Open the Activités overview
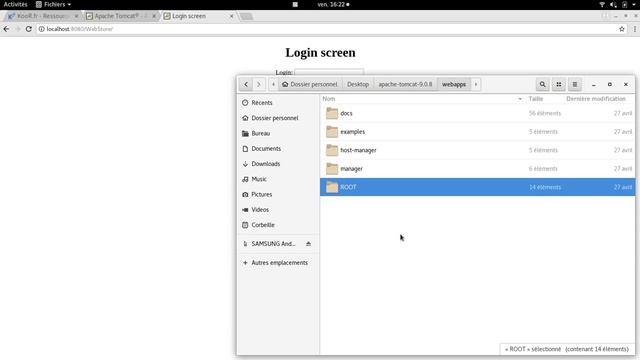Screen dimensions: 640x360 pyautogui.click(x=16, y=4)
